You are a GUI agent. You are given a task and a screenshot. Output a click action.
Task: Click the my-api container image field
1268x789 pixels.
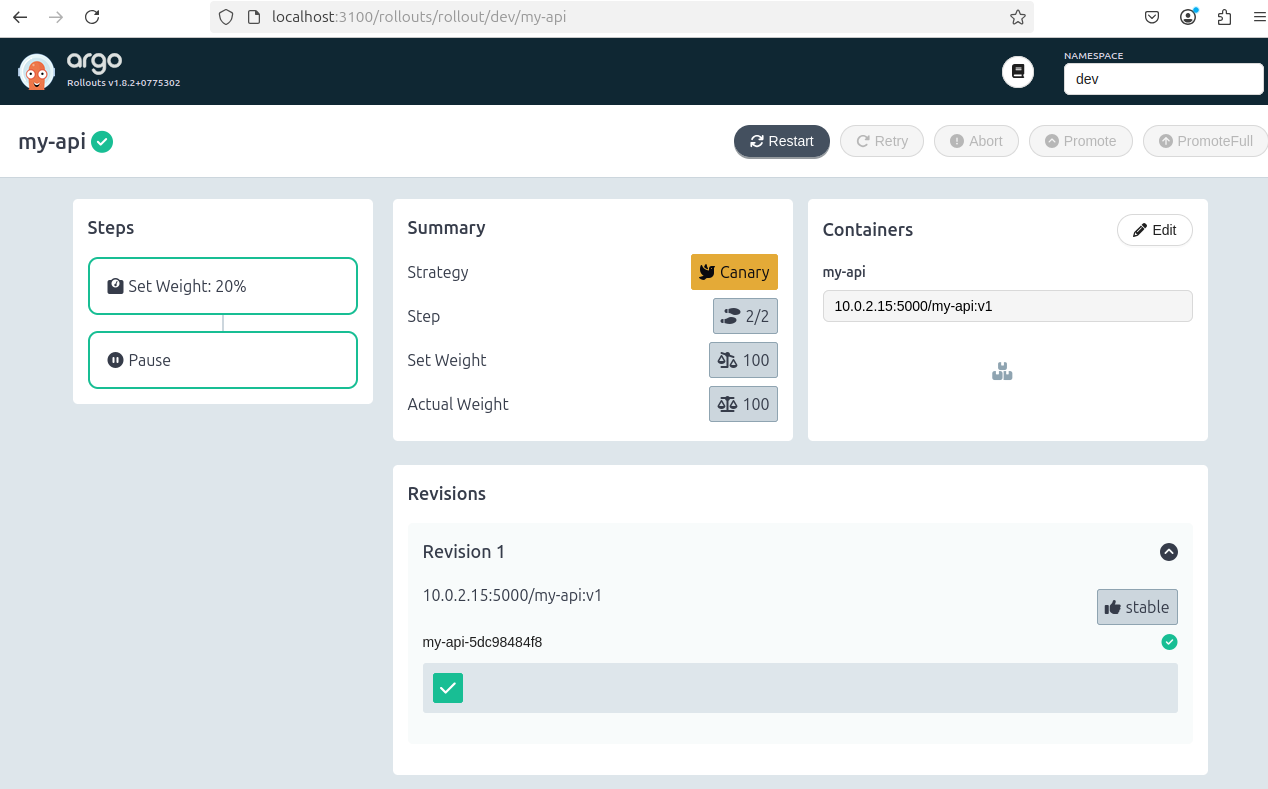click(x=1007, y=306)
